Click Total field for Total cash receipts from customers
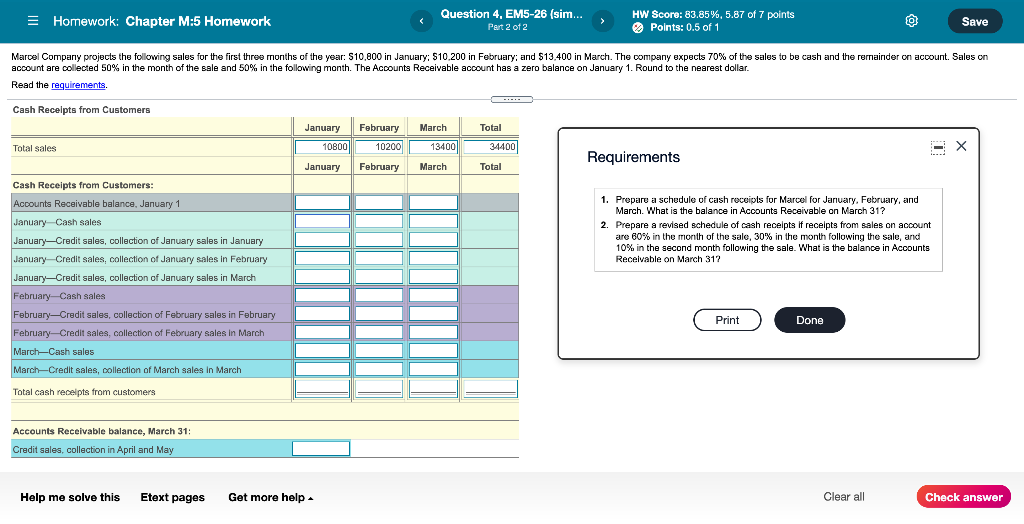 pos(490,390)
